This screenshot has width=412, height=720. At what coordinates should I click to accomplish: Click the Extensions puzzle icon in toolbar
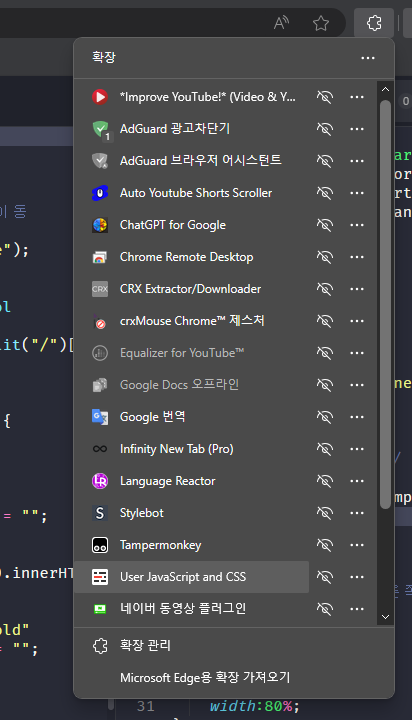click(x=374, y=22)
